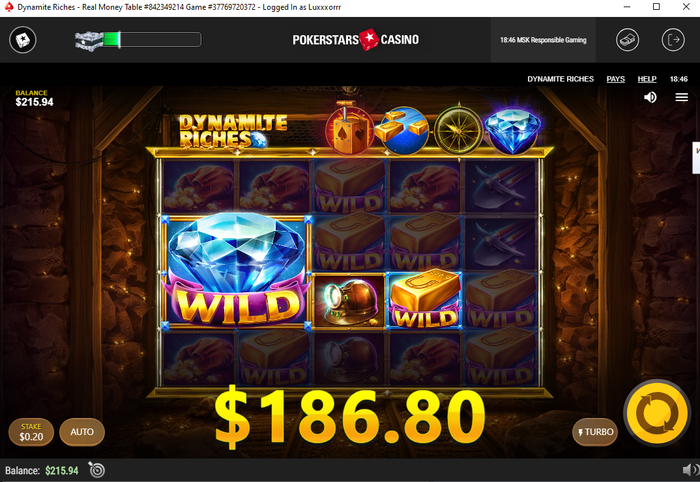Viewport: 700px width, 482px height.
Task: Click the bottom bar balance refresh icon
Action: coord(96,470)
